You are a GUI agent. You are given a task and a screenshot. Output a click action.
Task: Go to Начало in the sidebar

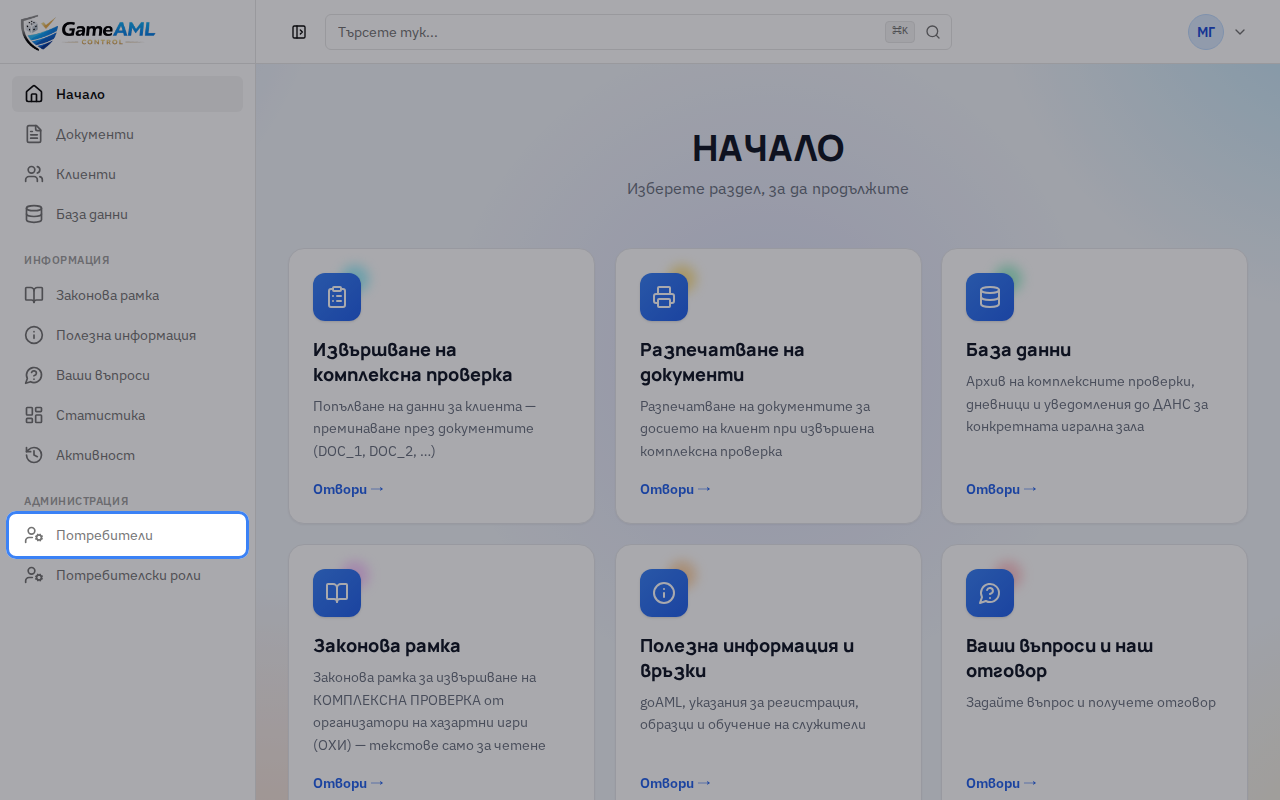click(x=128, y=94)
